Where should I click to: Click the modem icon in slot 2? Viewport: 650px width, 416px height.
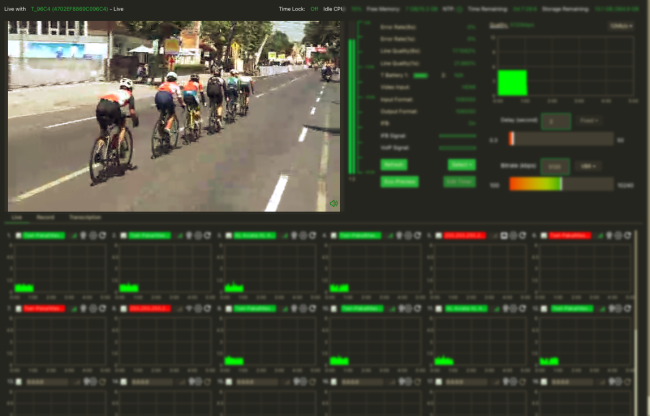click(189, 235)
